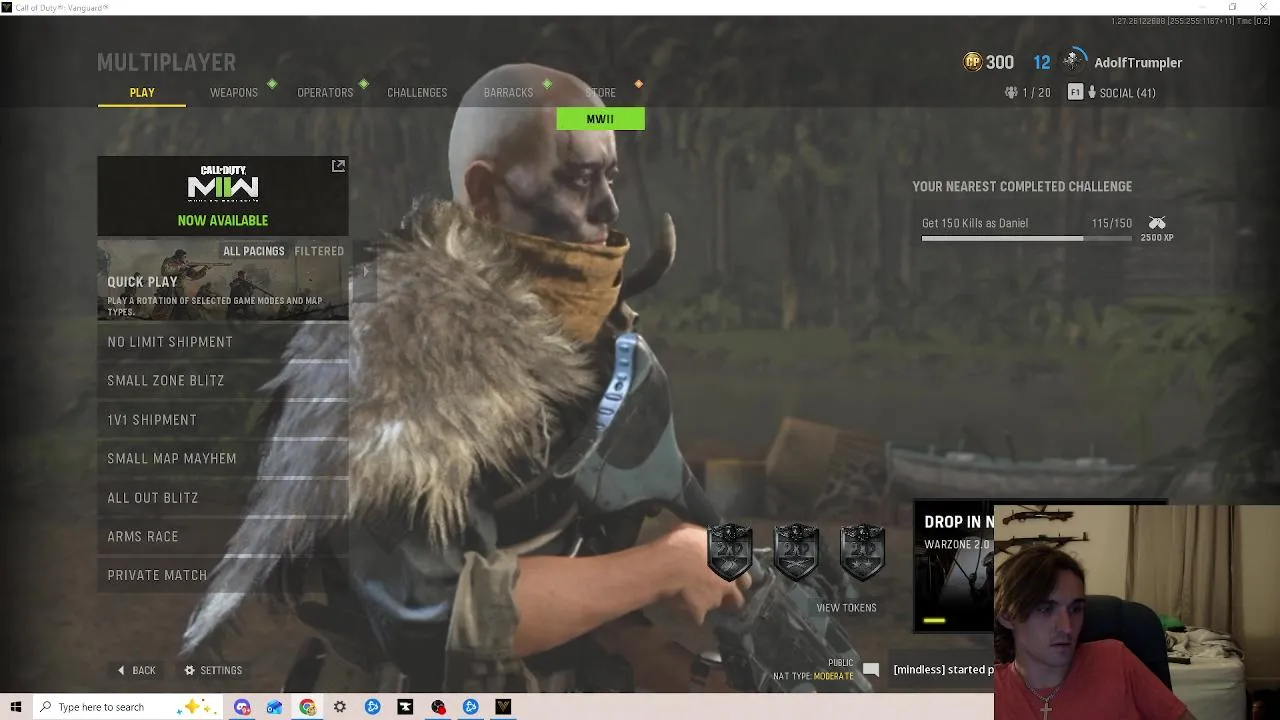Image resolution: width=1280 pixels, height=720 pixels.
Task: Open the Outlook taskbar icon
Action: point(274,707)
